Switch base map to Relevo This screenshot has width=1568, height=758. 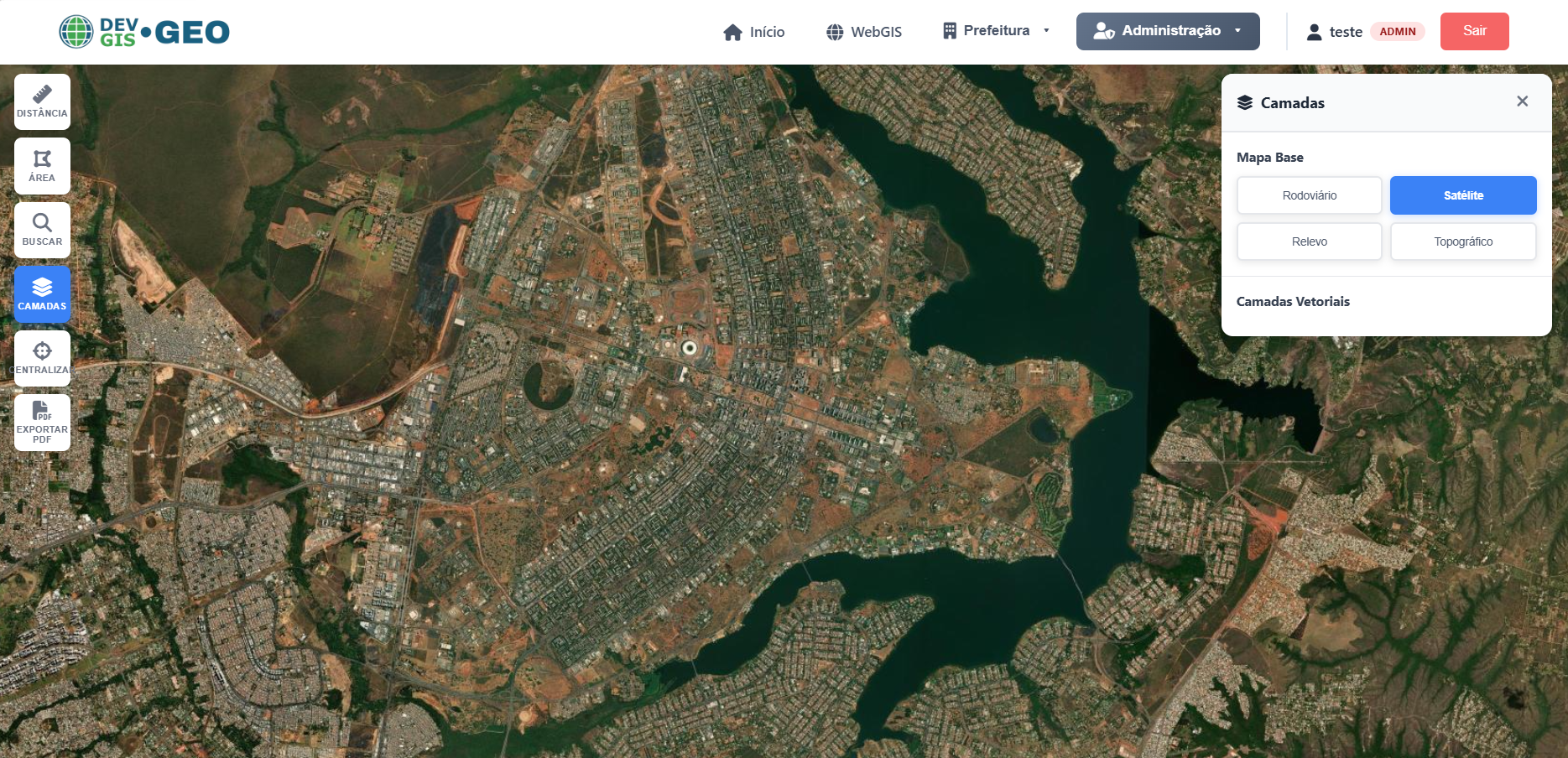pyautogui.click(x=1309, y=241)
